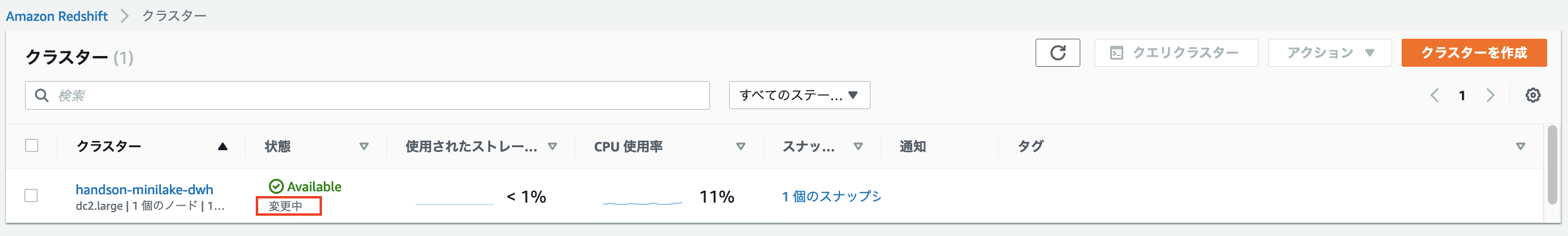
Task: Sort by 使用されたストレージ column arrow
Action: click(552, 147)
